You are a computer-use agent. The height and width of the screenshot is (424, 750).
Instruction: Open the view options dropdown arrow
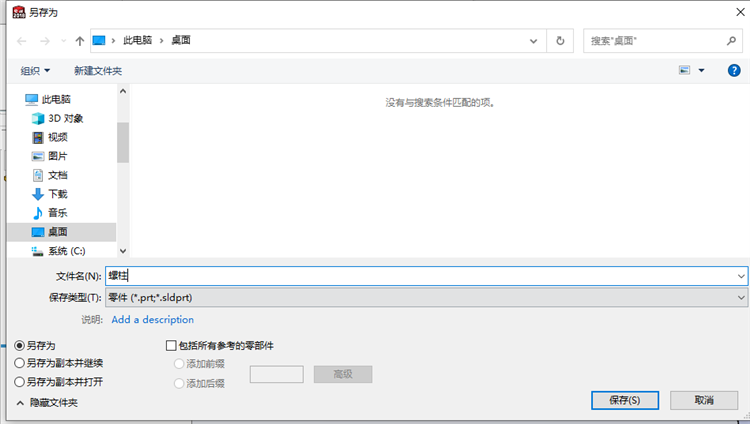click(x=701, y=70)
